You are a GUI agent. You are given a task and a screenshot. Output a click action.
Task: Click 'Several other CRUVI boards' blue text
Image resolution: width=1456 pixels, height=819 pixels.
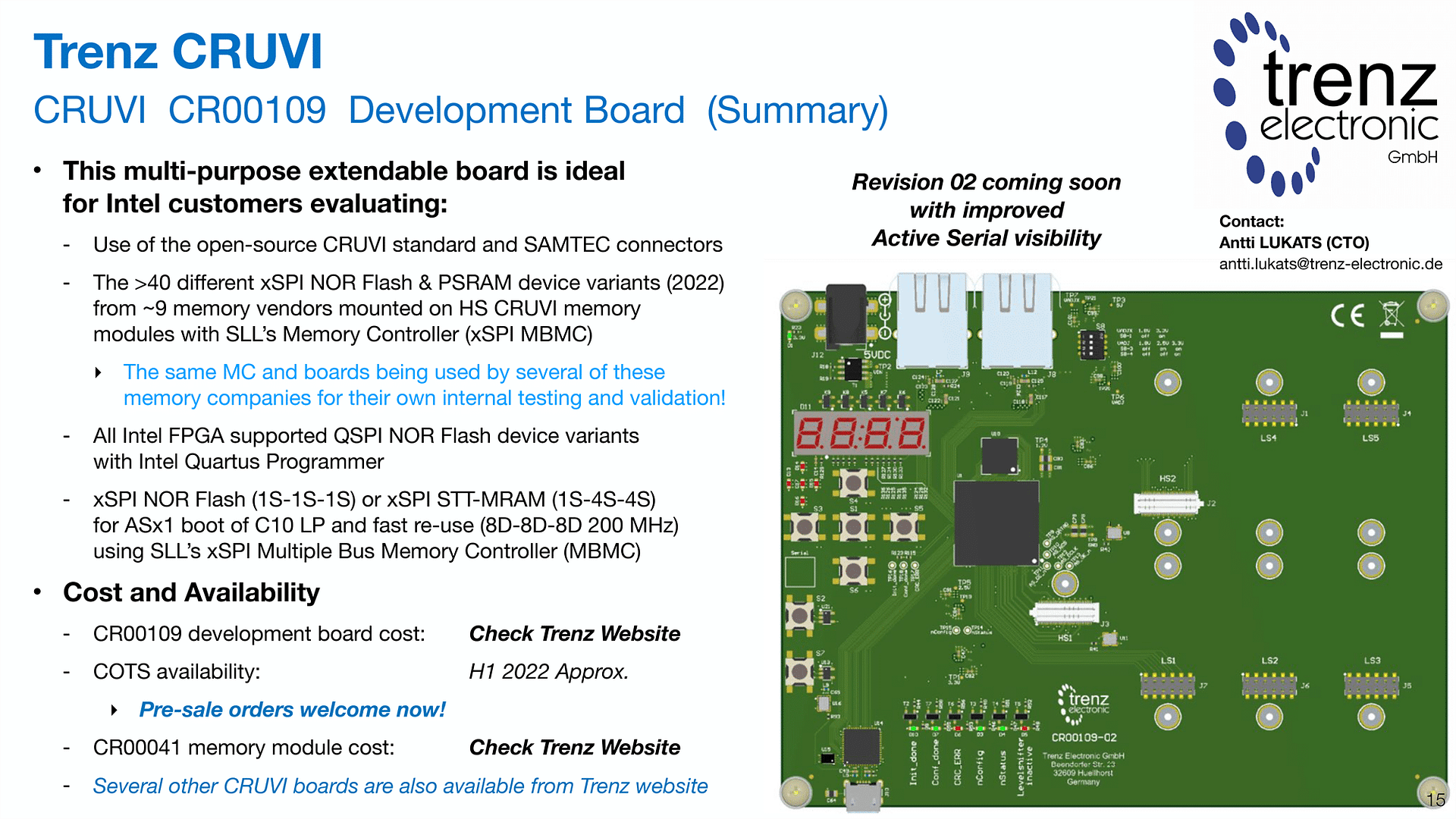tap(400, 786)
